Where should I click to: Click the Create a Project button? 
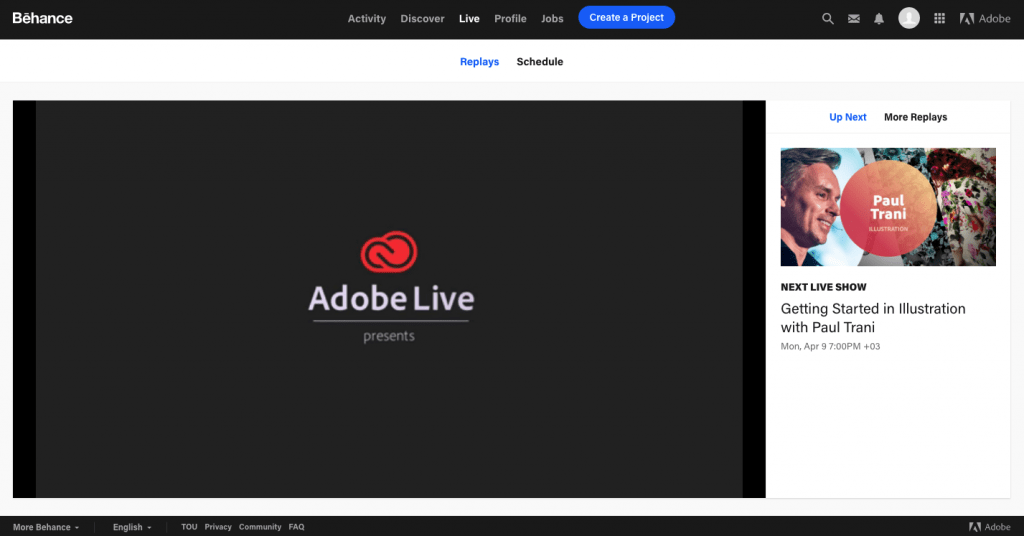pyautogui.click(x=626, y=18)
